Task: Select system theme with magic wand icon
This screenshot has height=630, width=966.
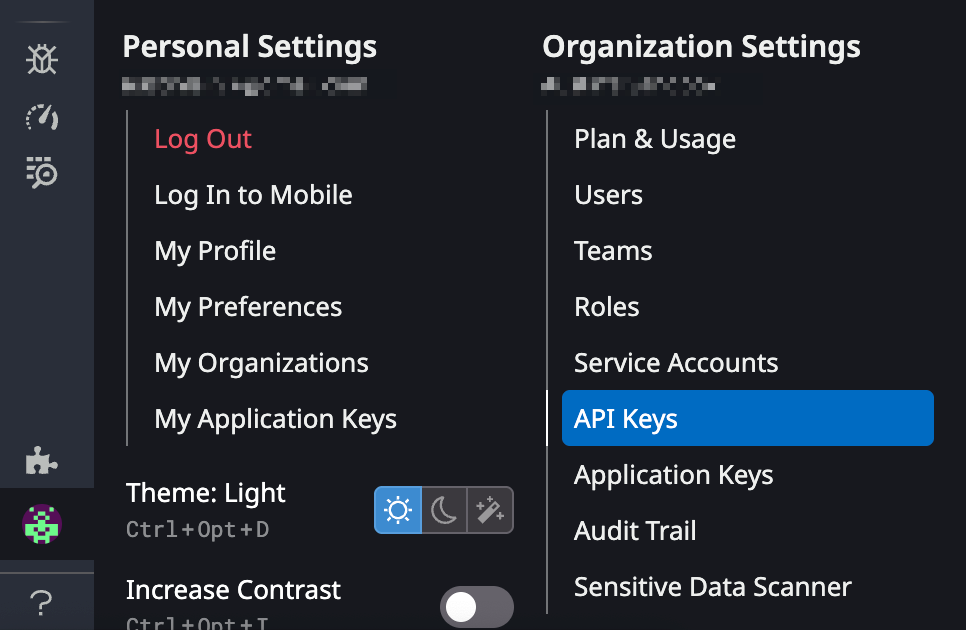Action: [487, 510]
